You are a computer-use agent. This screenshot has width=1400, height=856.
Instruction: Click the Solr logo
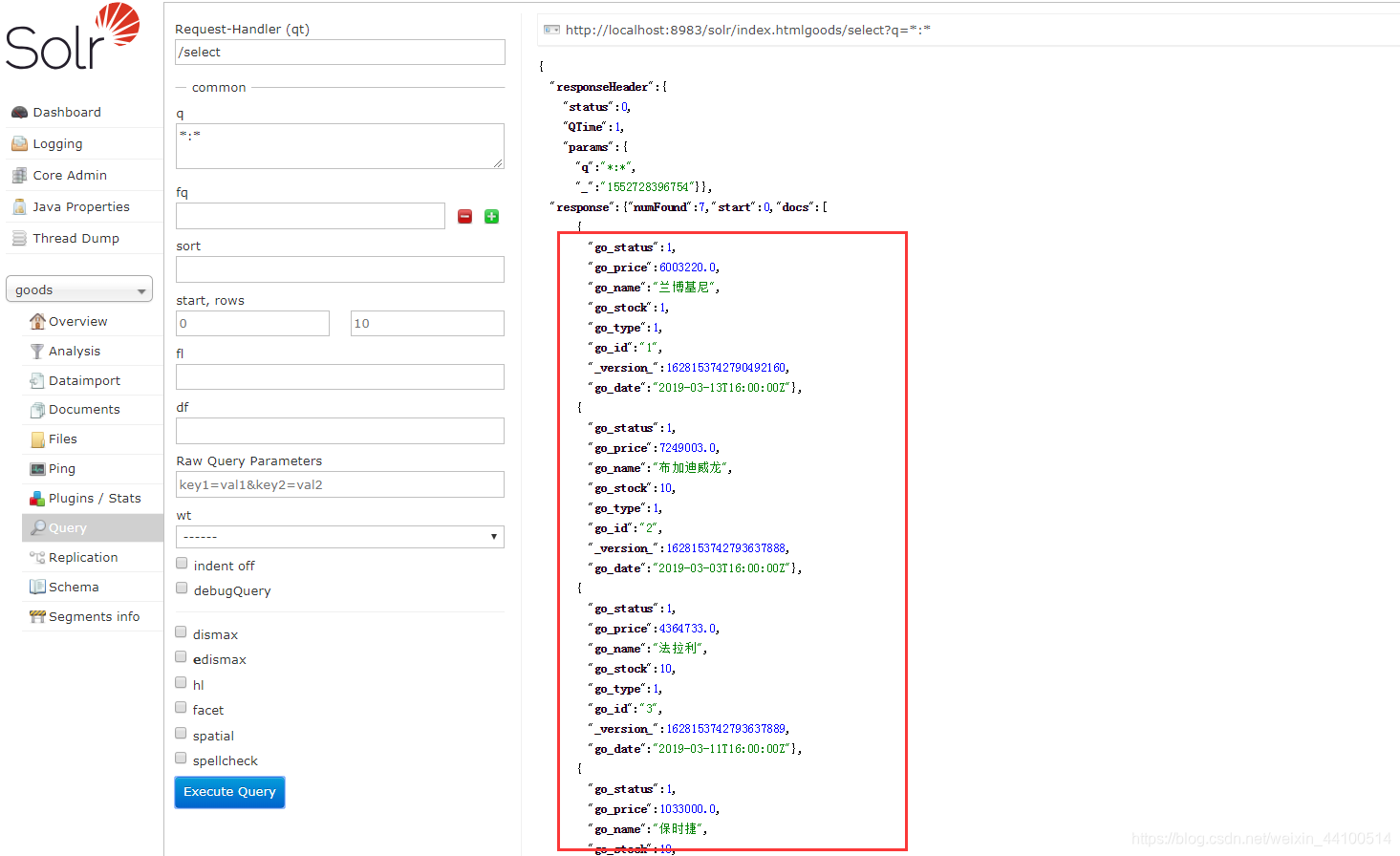coord(73,37)
